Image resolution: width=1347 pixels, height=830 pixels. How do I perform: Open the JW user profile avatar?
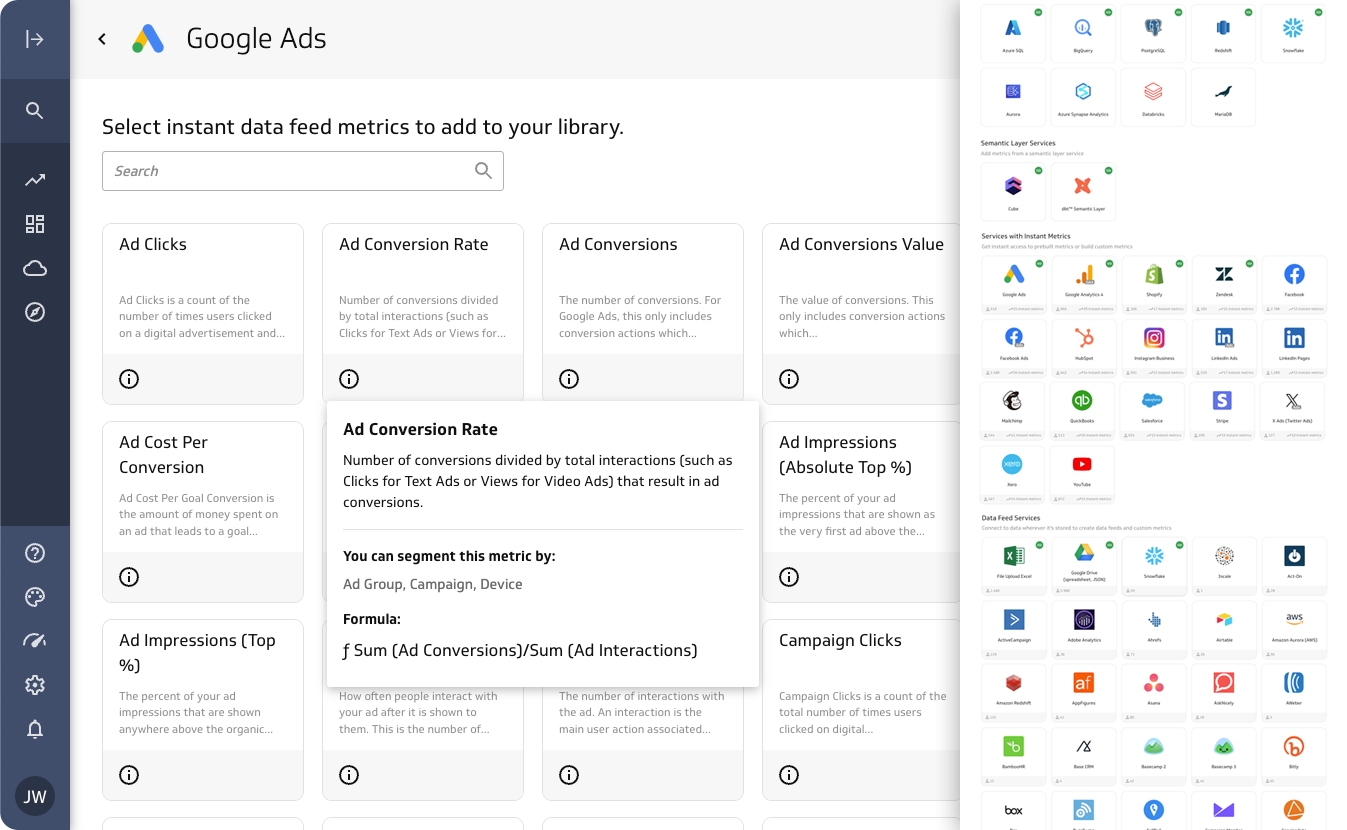35,797
